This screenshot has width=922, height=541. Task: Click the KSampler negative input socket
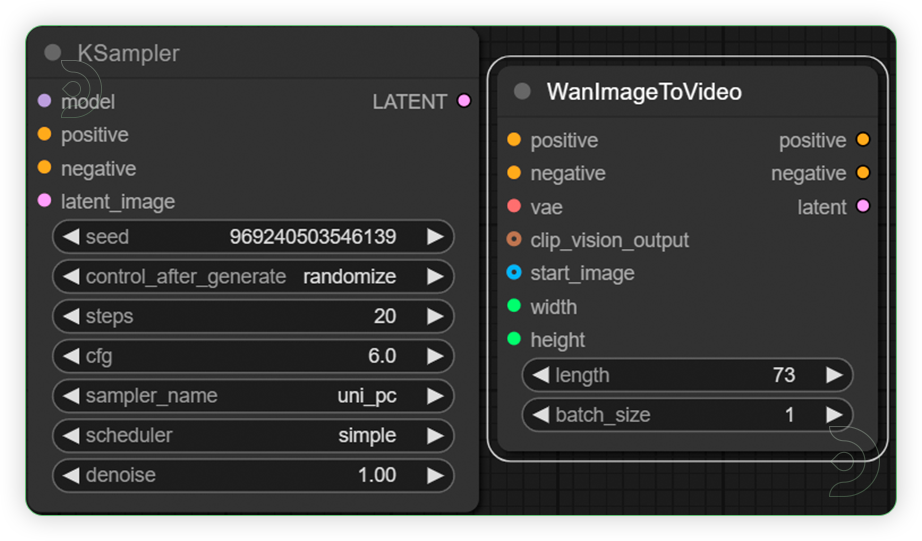tap(45, 168)
